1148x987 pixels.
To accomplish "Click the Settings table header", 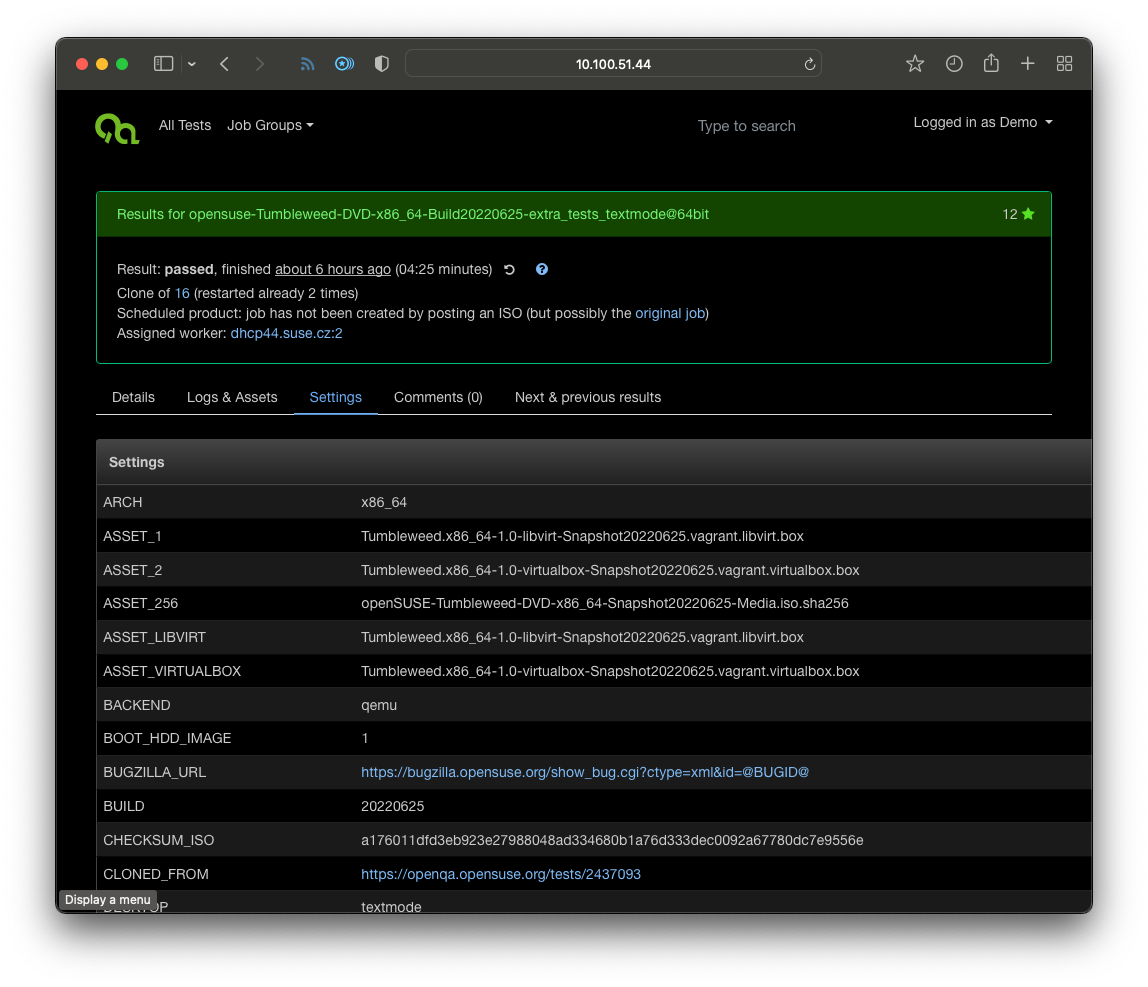I will click(593, 462).
